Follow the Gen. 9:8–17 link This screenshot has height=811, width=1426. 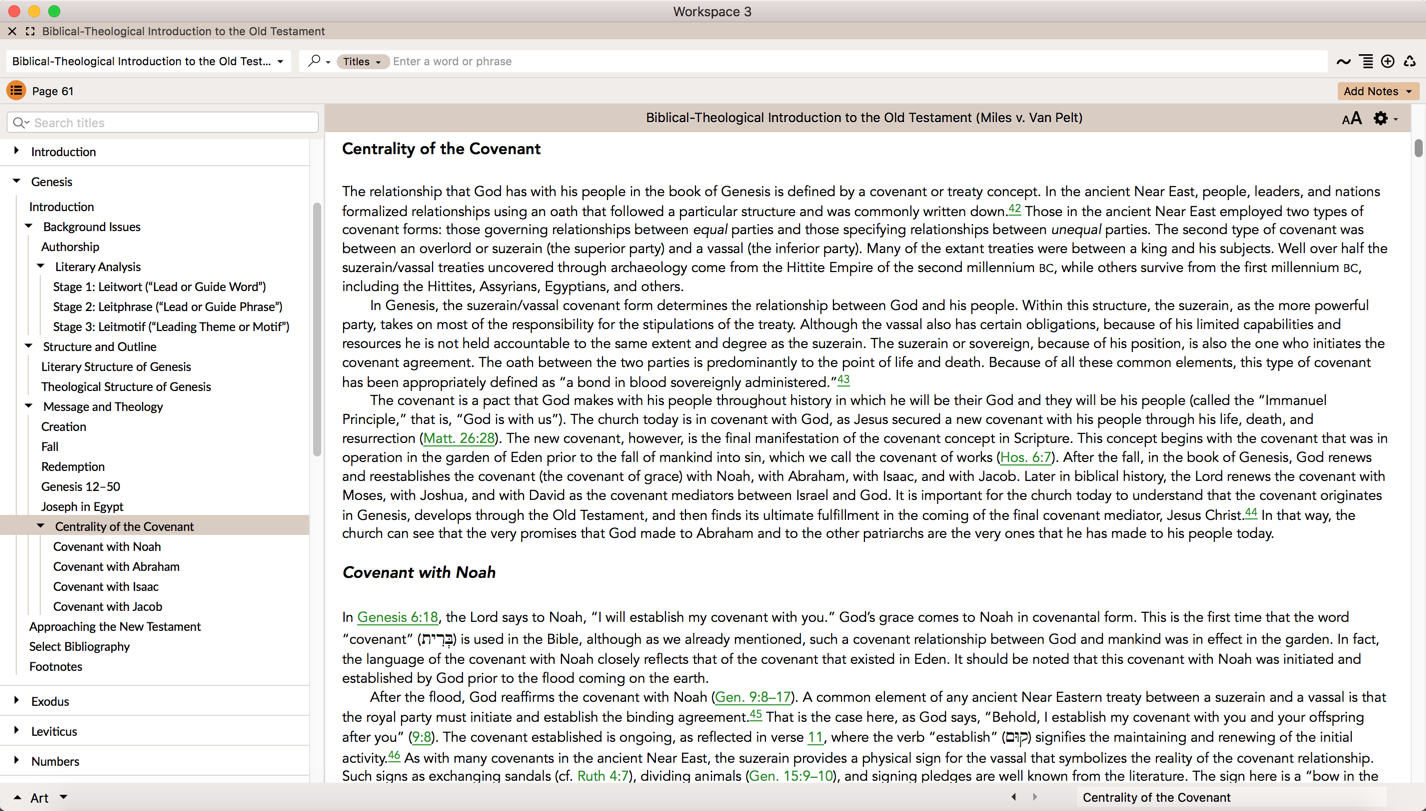[x=753, y=697]
